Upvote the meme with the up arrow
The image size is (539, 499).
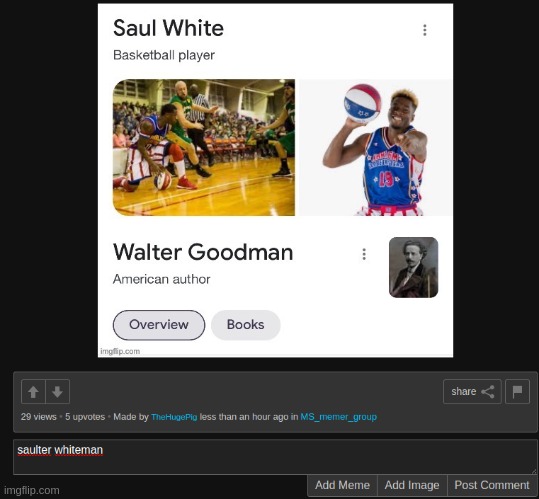pos(33,391)
